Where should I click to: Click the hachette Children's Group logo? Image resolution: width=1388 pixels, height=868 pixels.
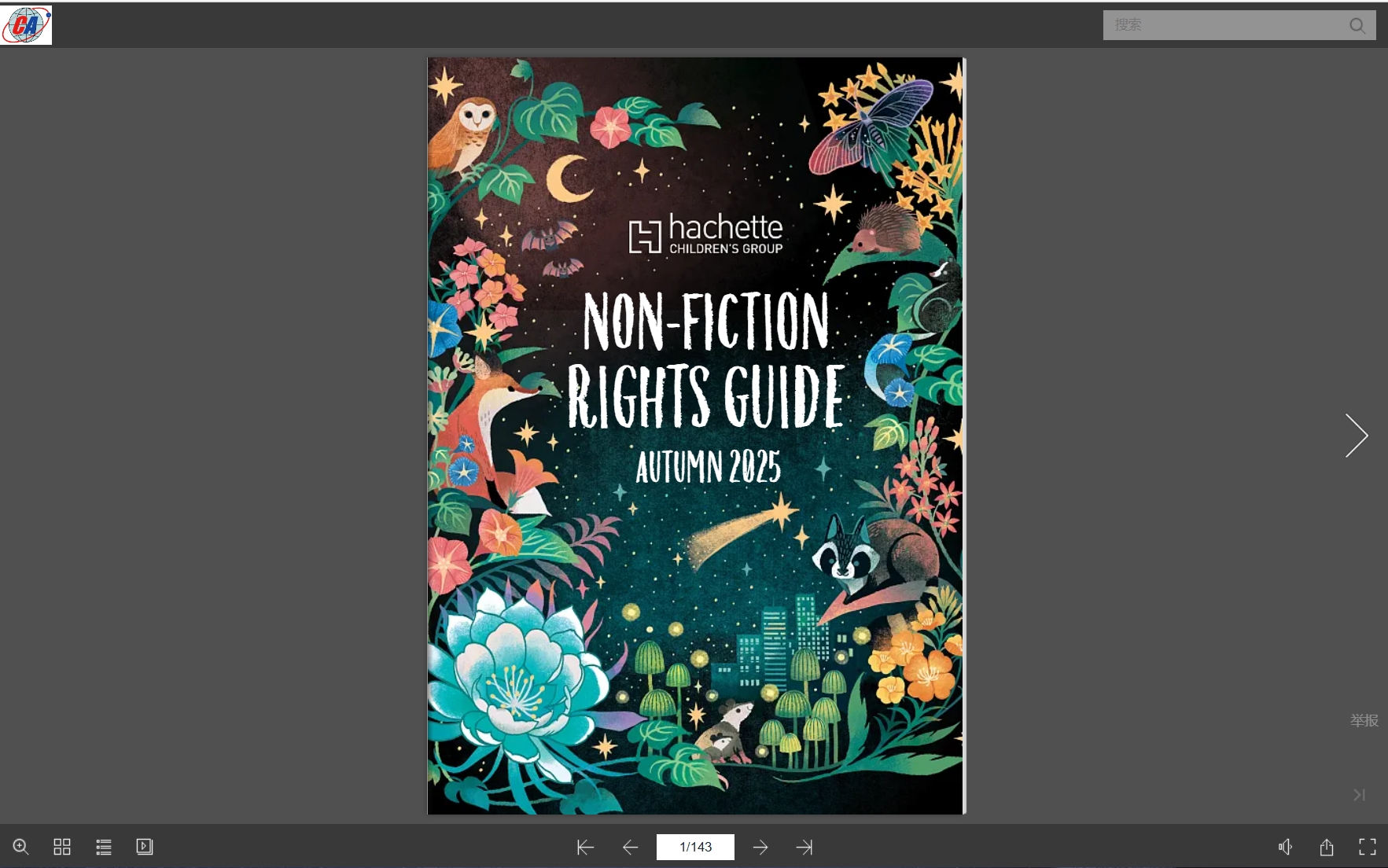point(705,234)
